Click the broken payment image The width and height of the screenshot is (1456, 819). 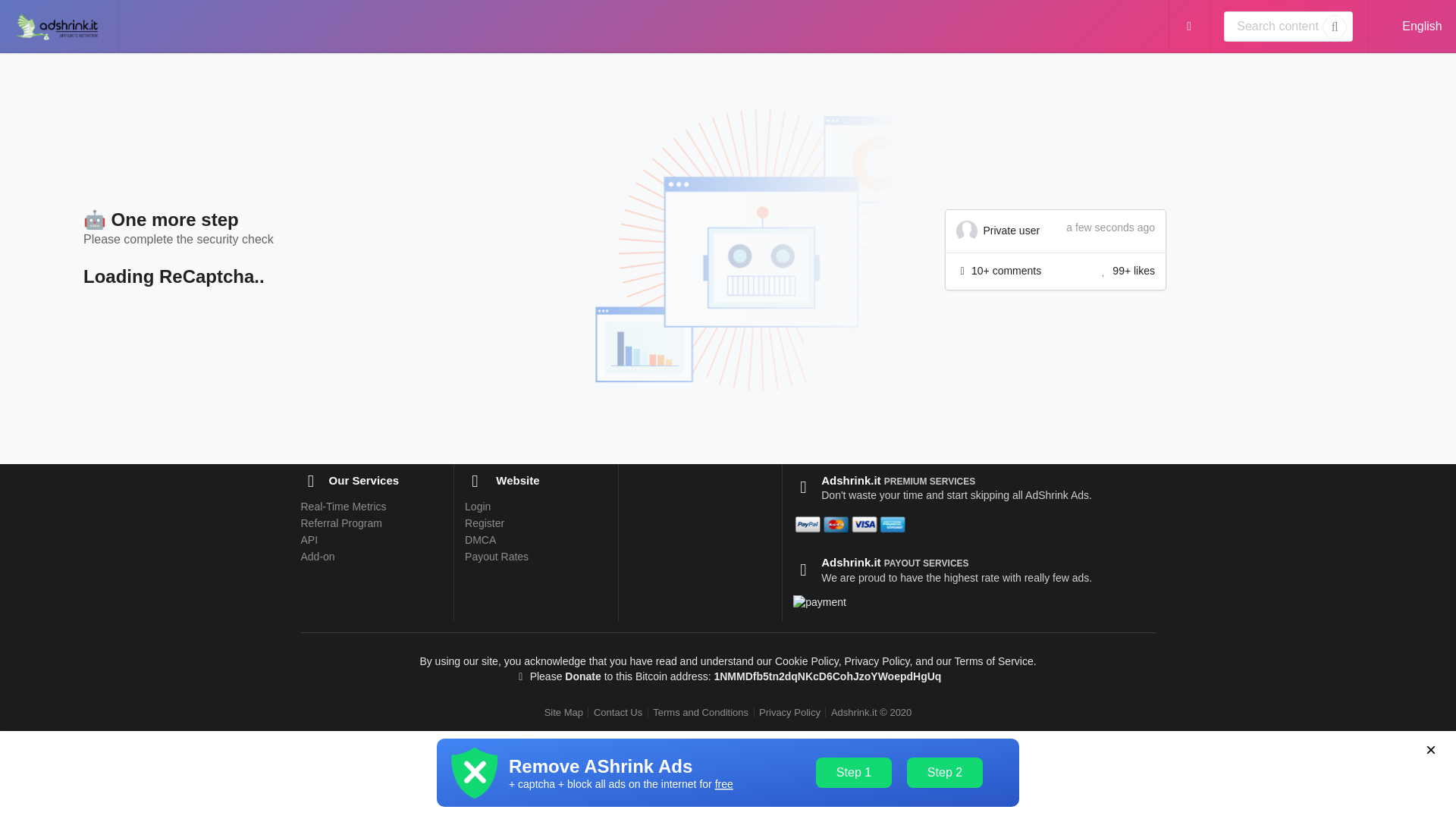pyautogui.click(x=820, y=602)
